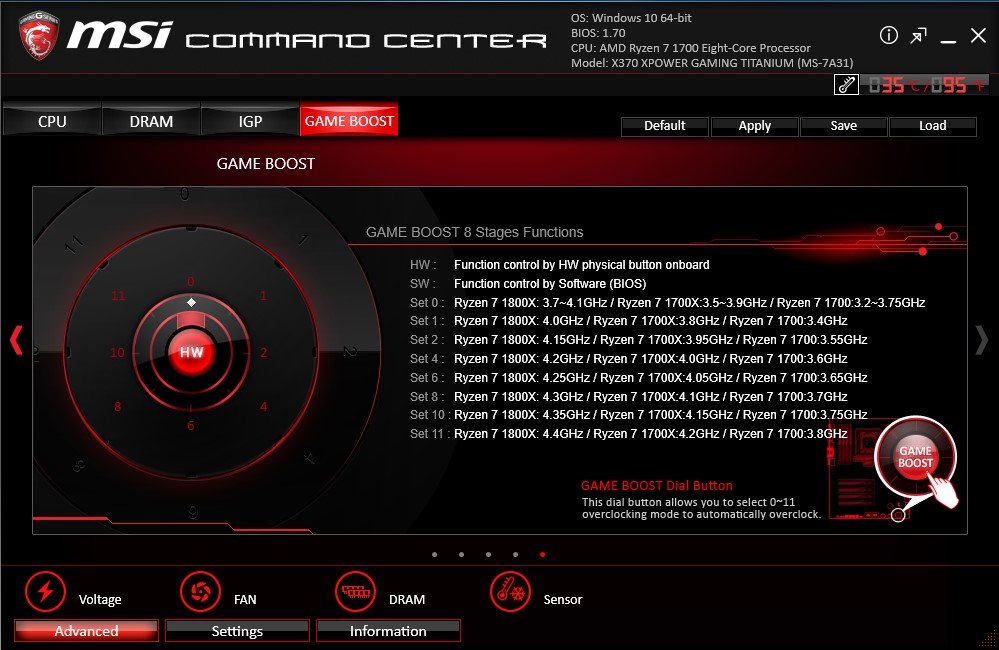Viewport: 999px width, 650px height.
Task: Select red stage 8 on the dial
Action: click(117, 407)
